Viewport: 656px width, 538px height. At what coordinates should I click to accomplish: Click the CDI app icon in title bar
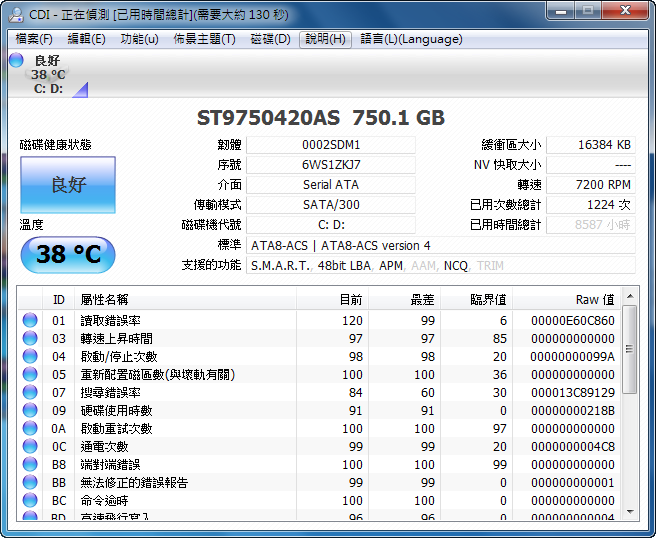17,15
